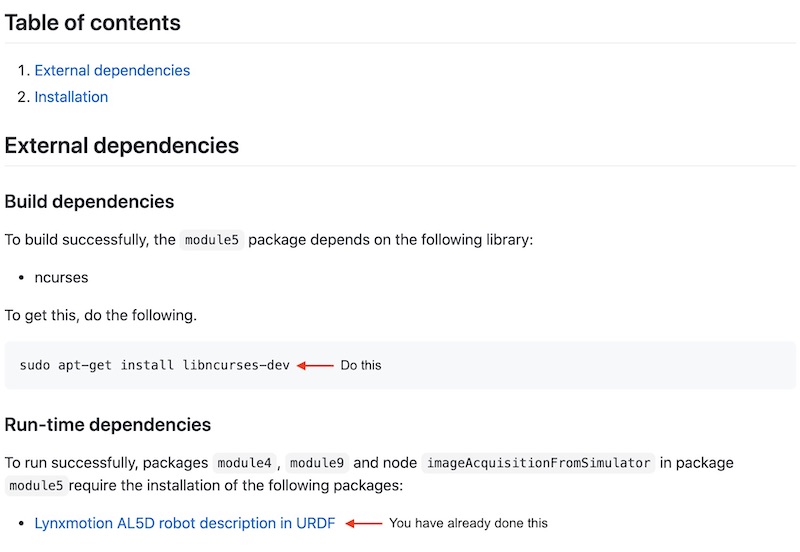The height and width of the screenshot is (552, 800).
Task: Open Lynxmotion AL5D robot description link
Action: [x=184, y=523]
